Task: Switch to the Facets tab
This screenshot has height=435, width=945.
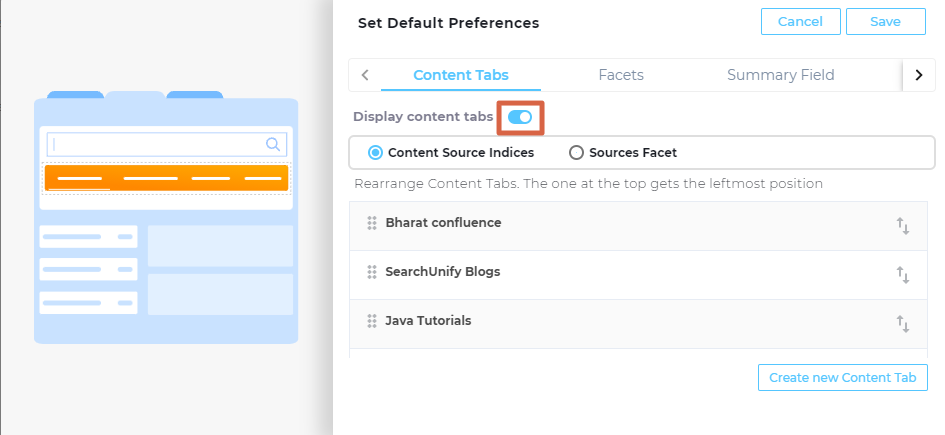Action: (x=620, y=75)
